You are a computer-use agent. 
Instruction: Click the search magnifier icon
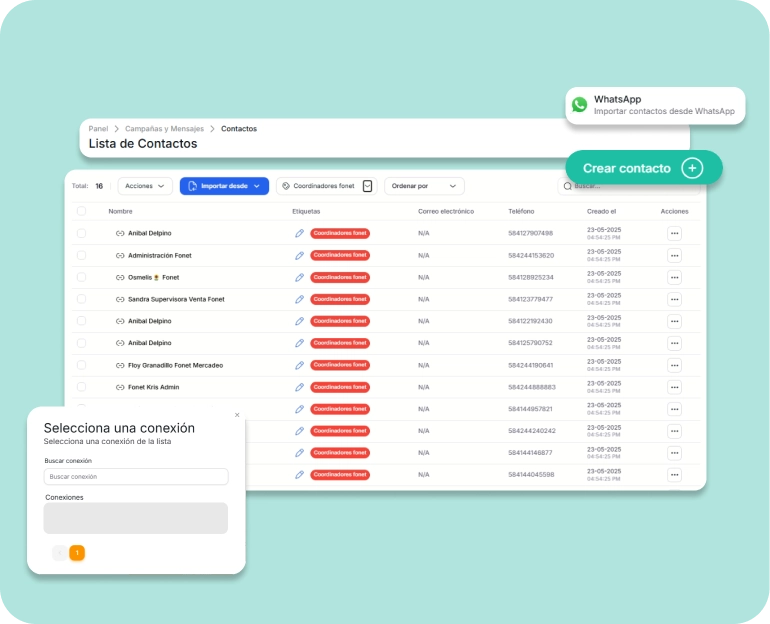[568, 186]
